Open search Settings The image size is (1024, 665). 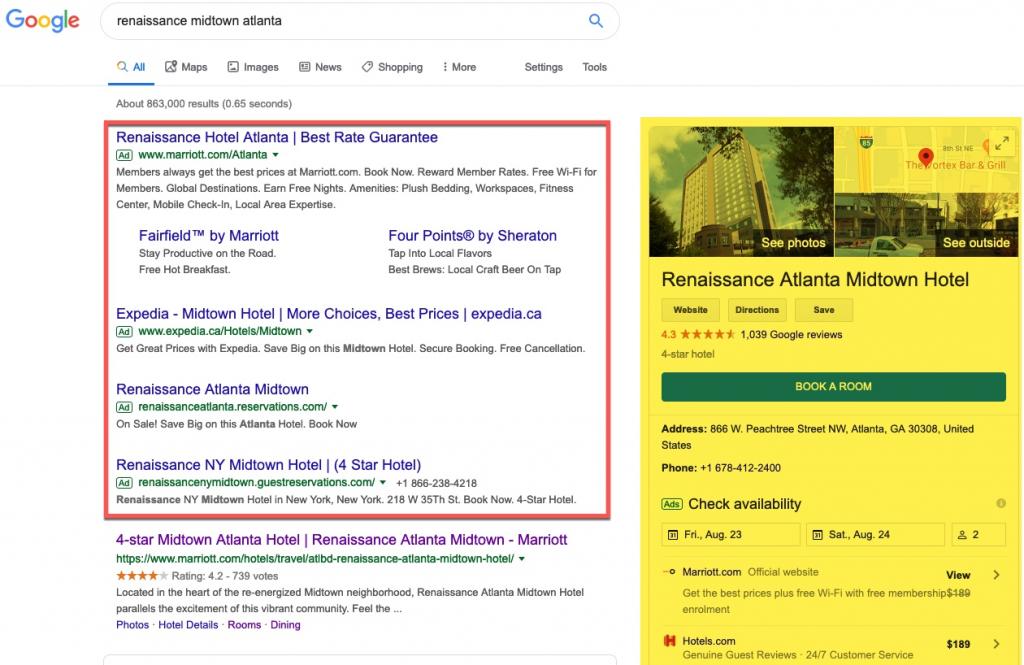[543, 67]
